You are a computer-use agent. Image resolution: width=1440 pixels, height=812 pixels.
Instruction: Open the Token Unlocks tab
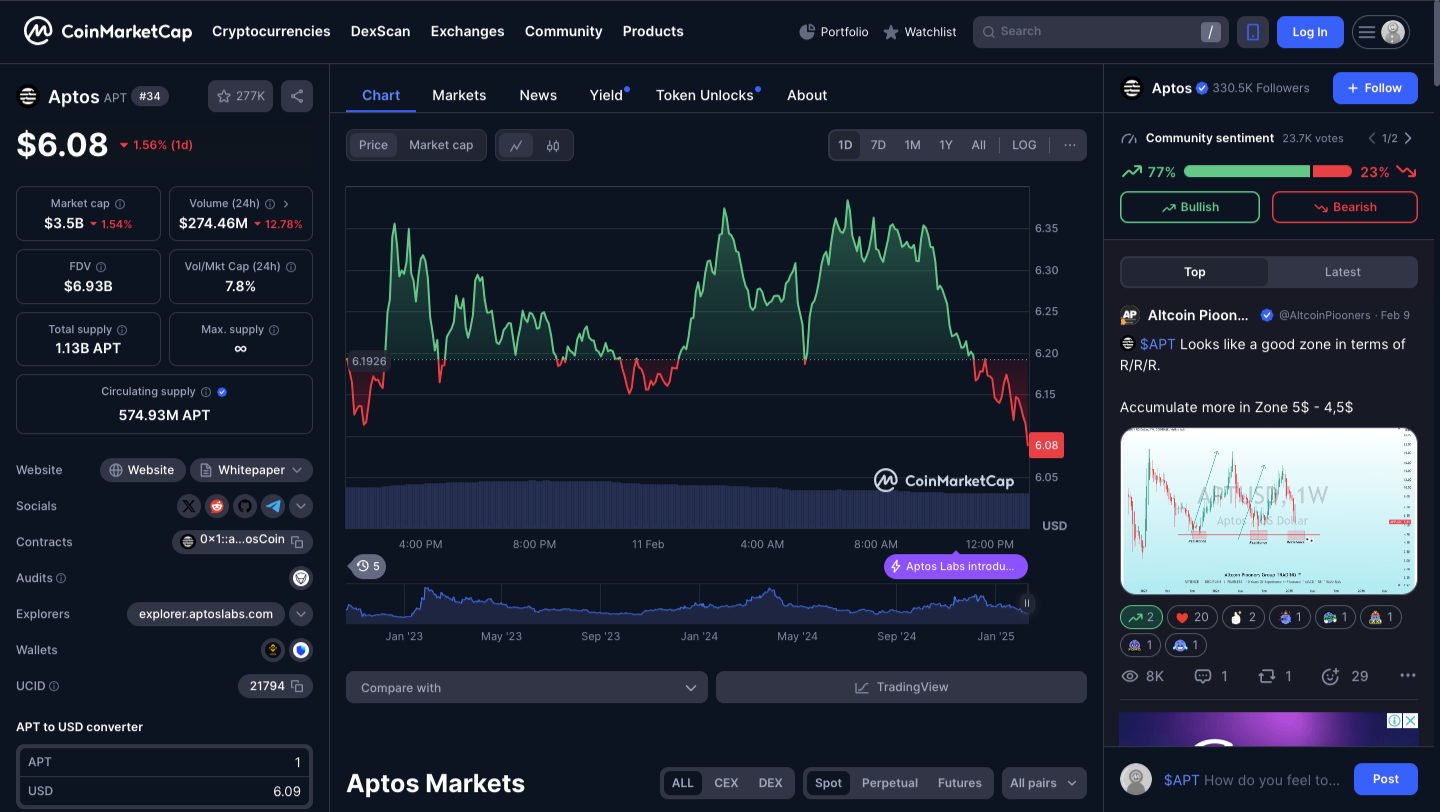705,95
